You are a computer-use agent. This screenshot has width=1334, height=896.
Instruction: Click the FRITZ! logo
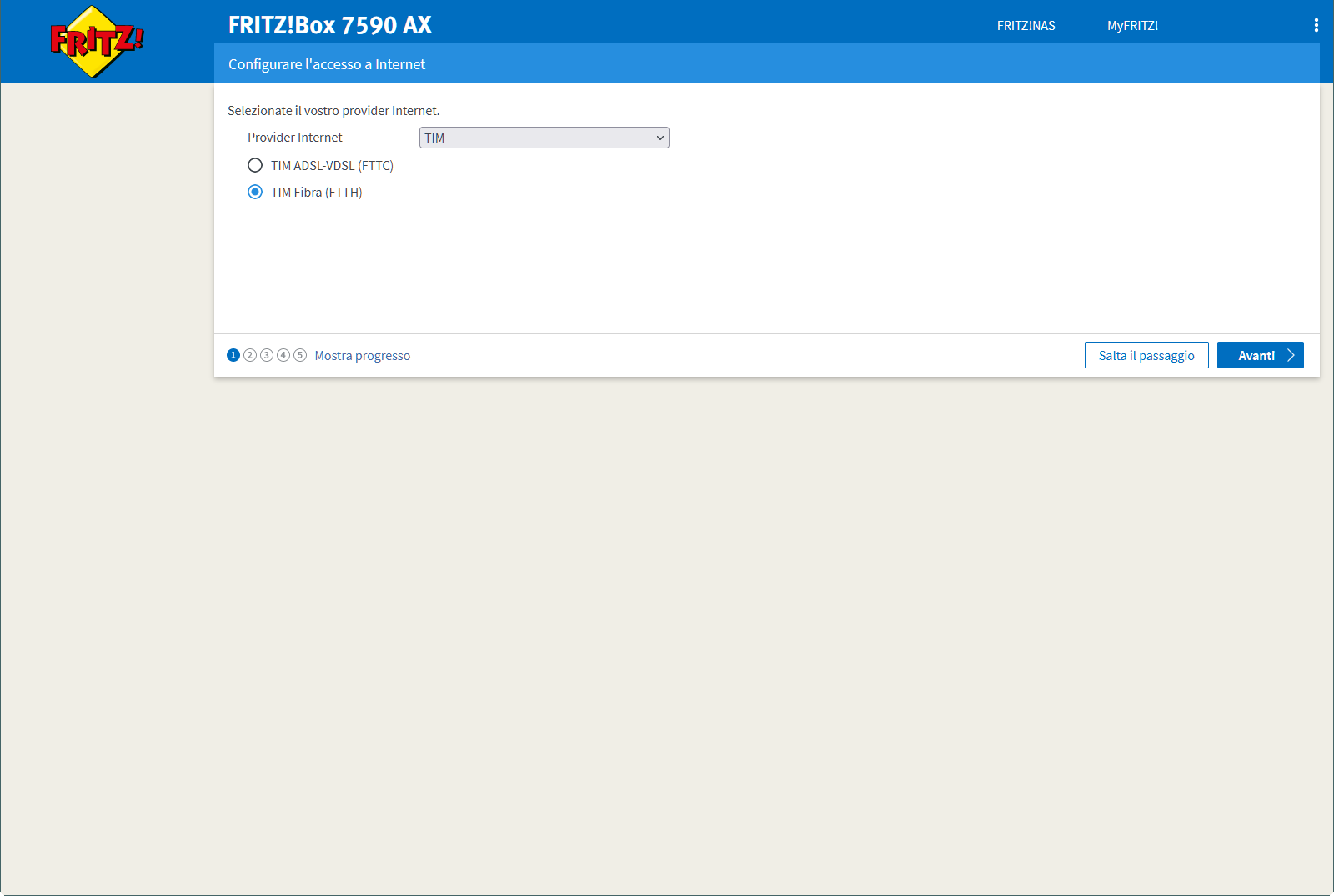click(x=96, y=42)
